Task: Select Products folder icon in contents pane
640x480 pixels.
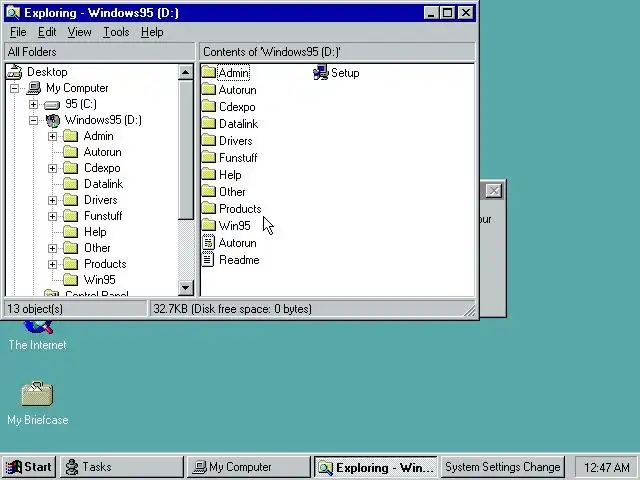Action: tap(209, 208)
